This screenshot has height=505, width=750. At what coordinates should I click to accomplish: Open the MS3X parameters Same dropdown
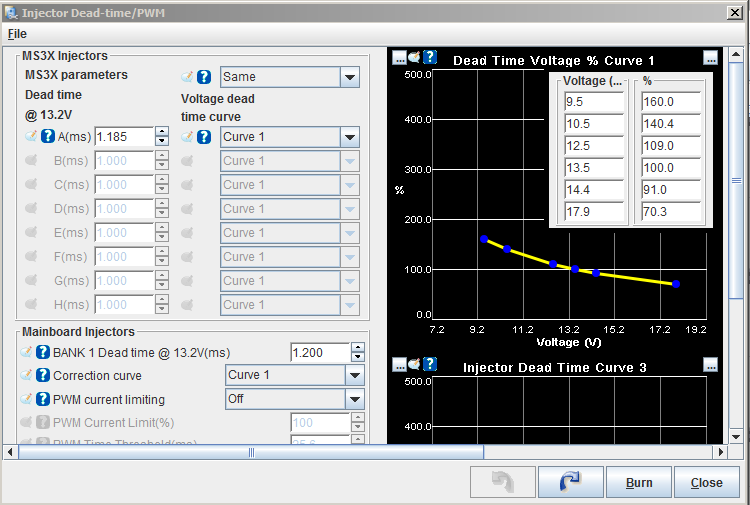coord(349,77)
